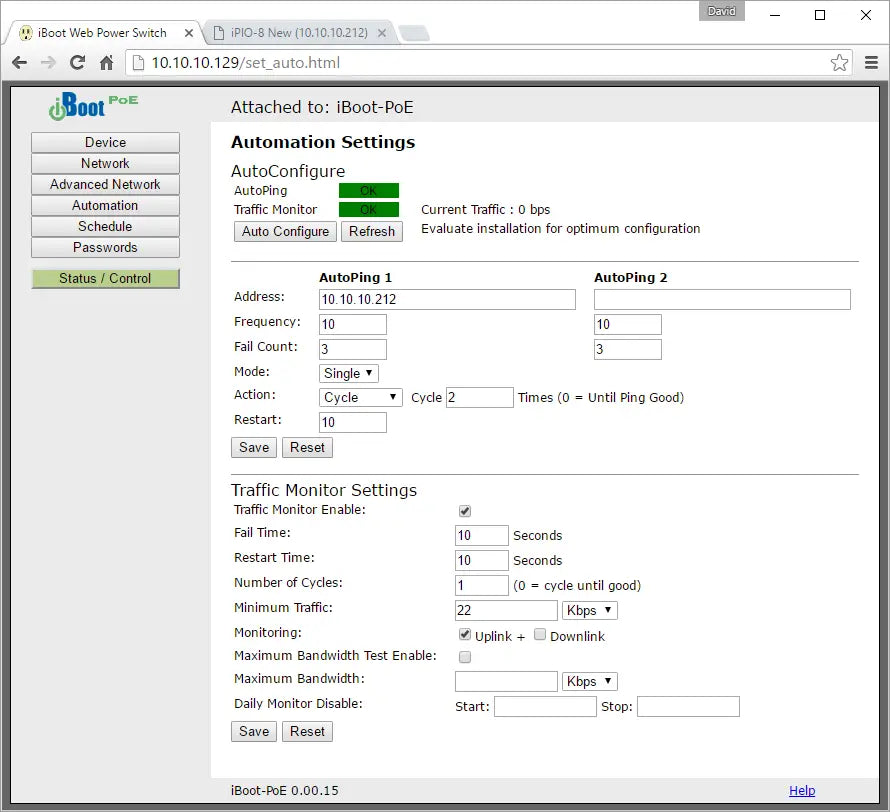Reload the page with the refresh icon
890x812 pixels.
77,62
